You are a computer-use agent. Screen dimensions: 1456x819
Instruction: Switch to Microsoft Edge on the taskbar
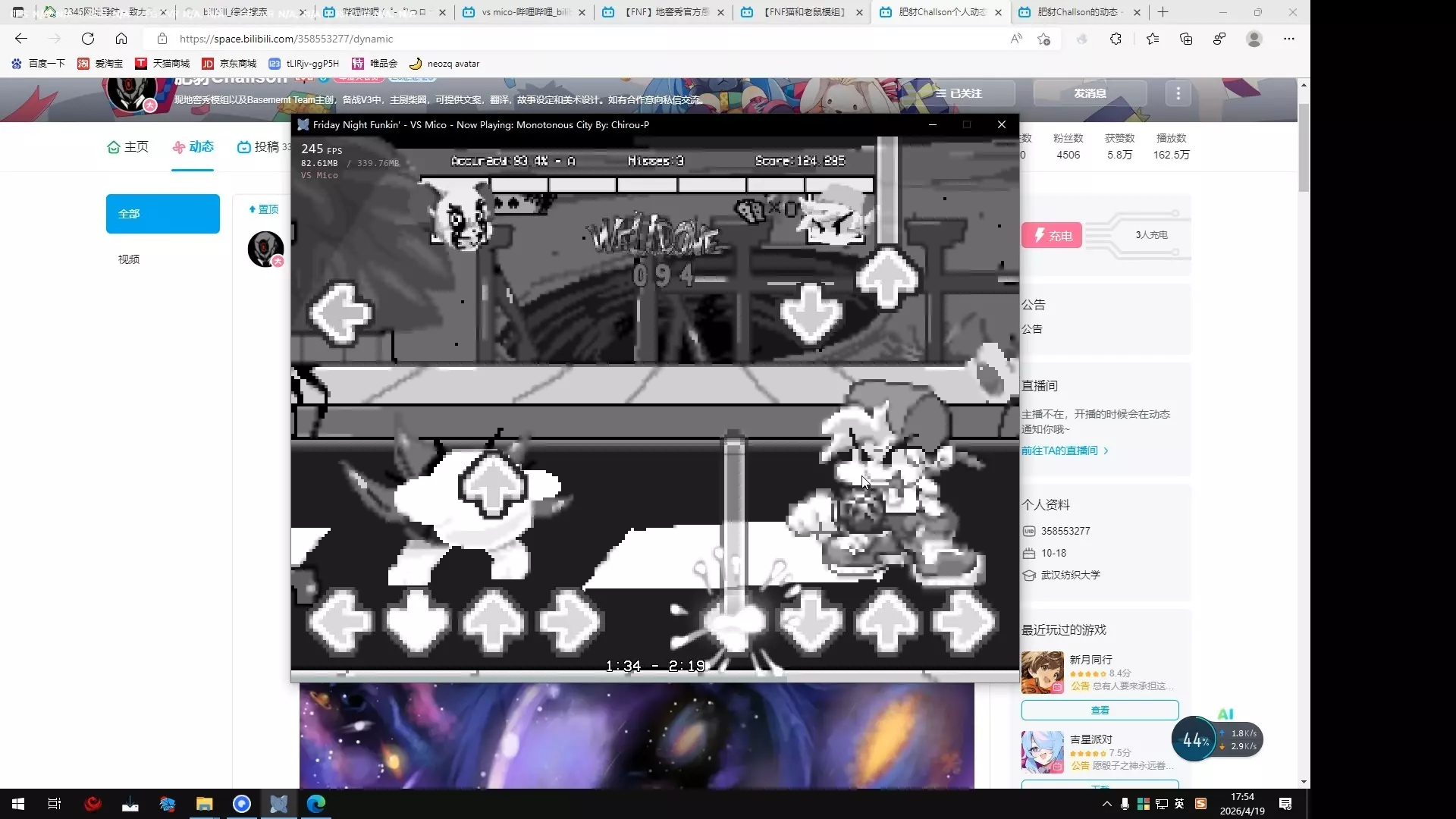point(316,804)
